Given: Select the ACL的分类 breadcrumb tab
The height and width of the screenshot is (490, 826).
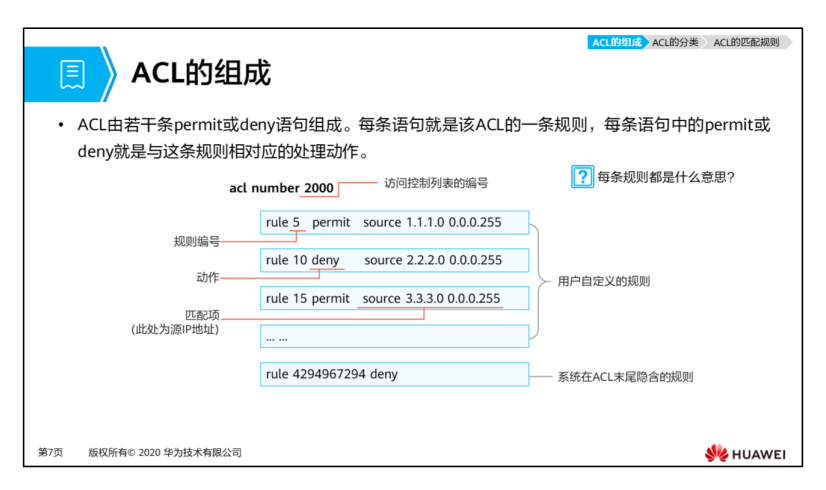Looking at the screenshot, I should pyautogui.click(x=675, y=42).
